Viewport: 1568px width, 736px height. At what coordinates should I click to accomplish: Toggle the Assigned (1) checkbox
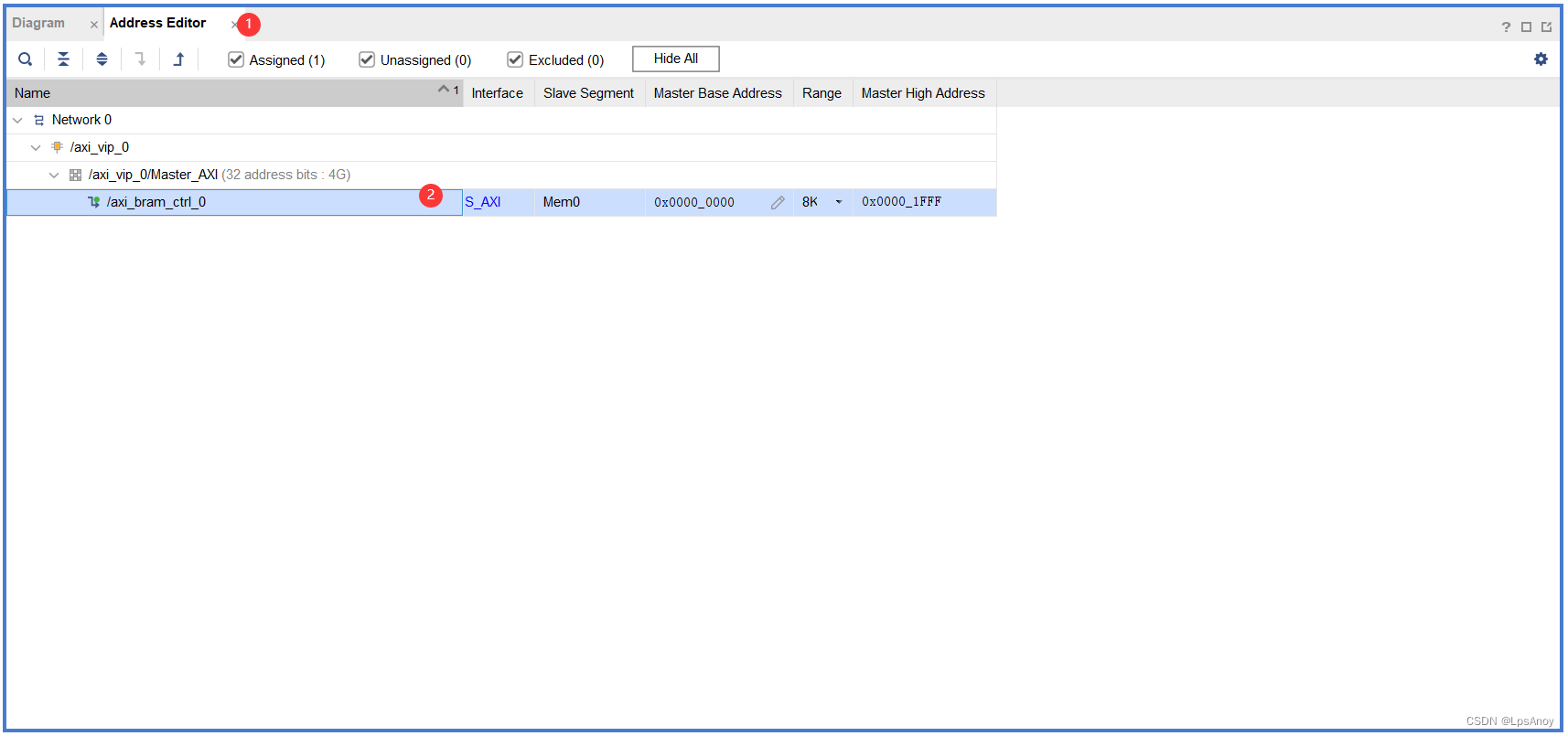click(236, 59)
